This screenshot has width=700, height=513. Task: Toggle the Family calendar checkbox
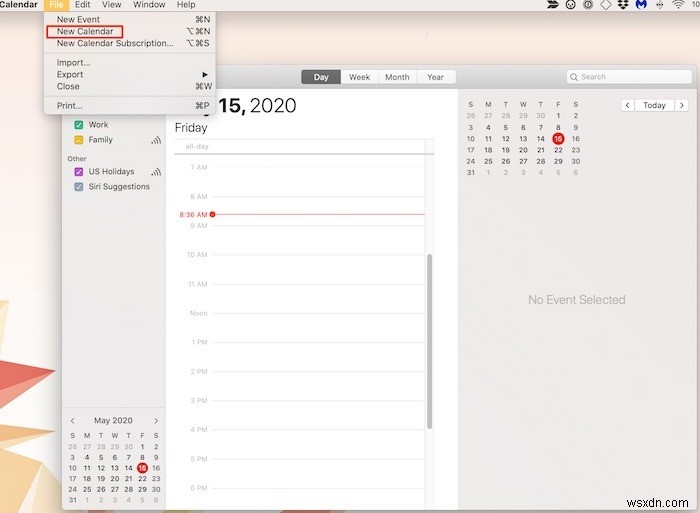(x=79, y=140)
